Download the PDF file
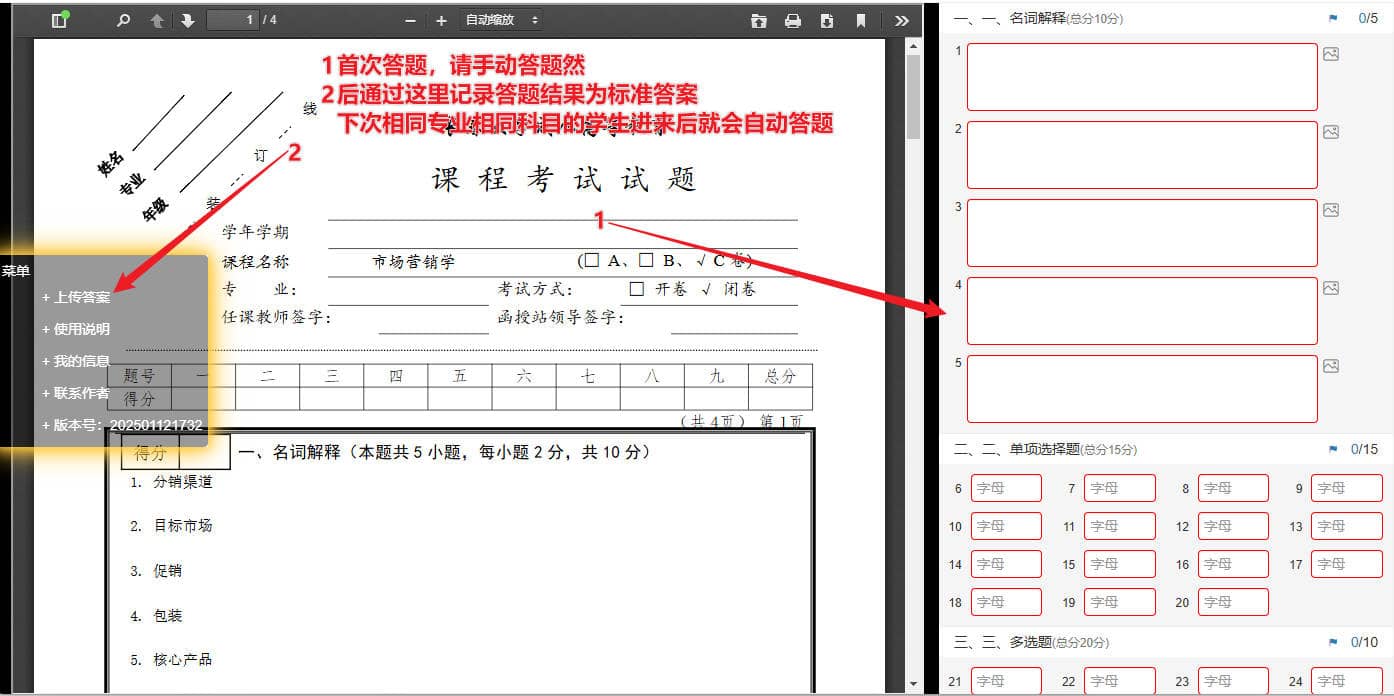The height and width of the screenshot is (696, 1394). 827,20
